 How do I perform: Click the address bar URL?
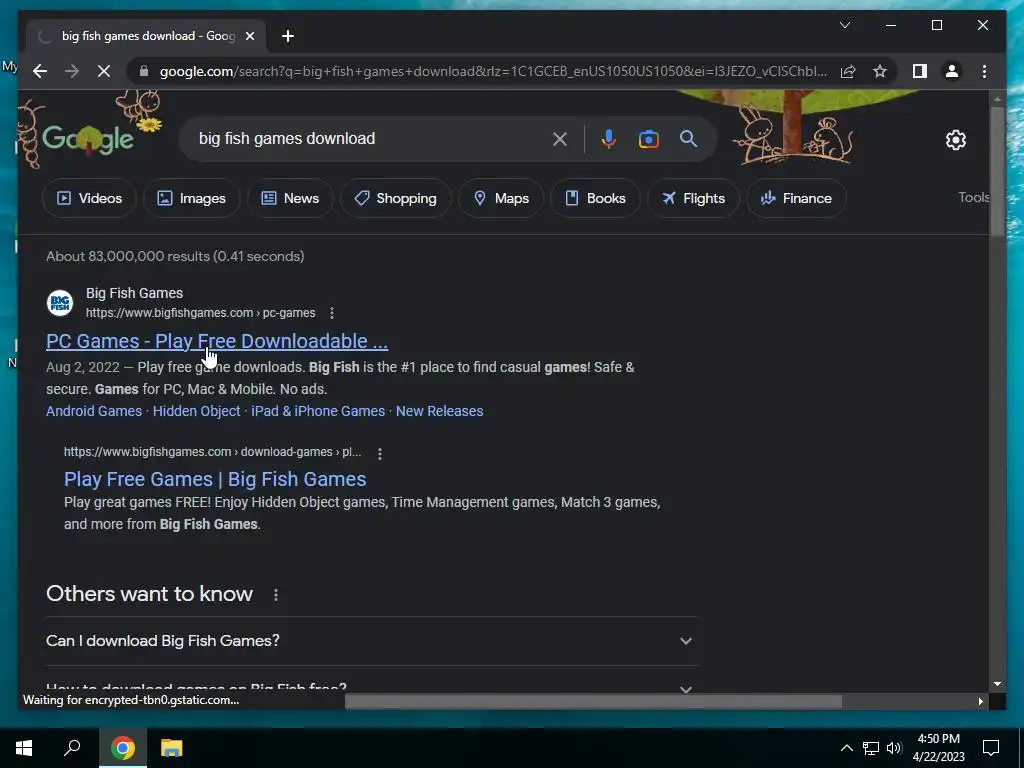[x=493, y=71]
